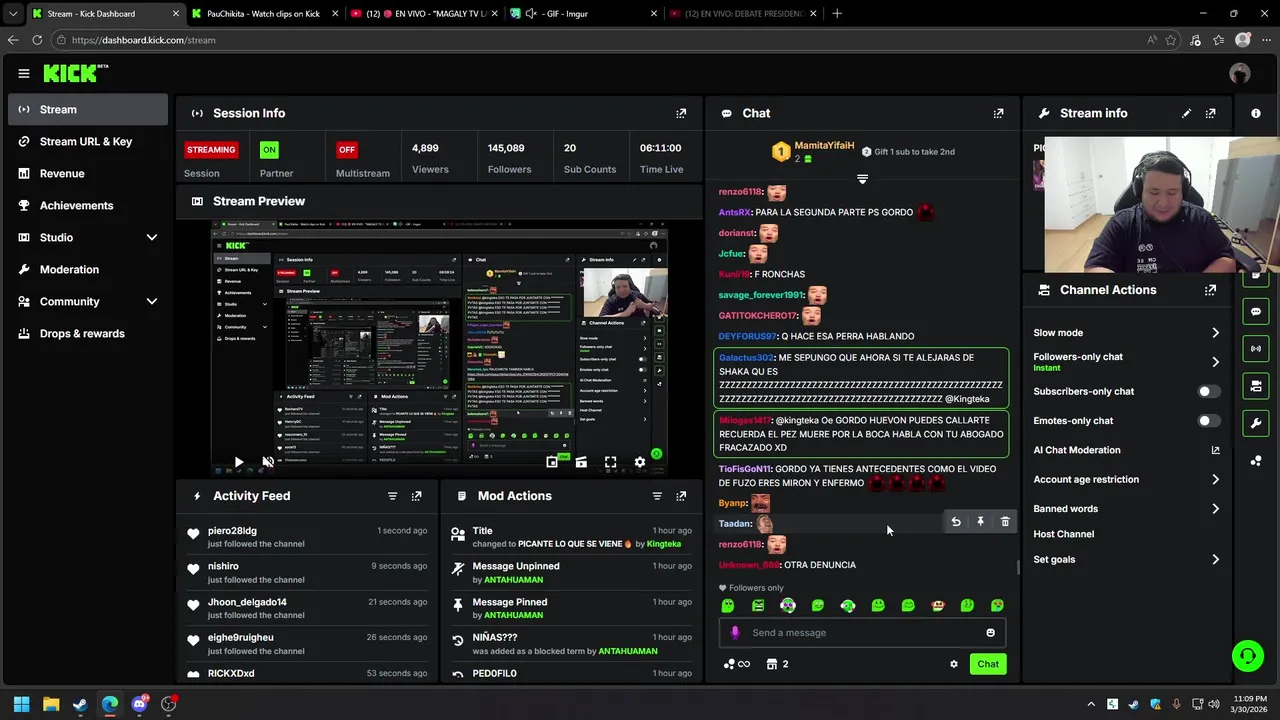Focus the Send a message field
The image size is (1280, 720).
coord(862,633)
